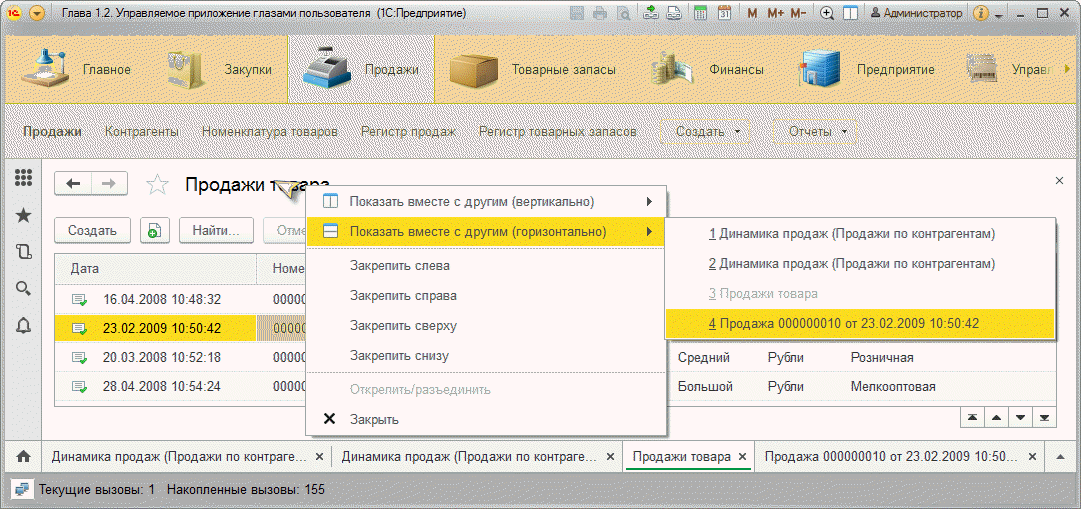The image size is (1081, 509).
Task: Open the calculator icon in title bar
Action: (701, 13)
